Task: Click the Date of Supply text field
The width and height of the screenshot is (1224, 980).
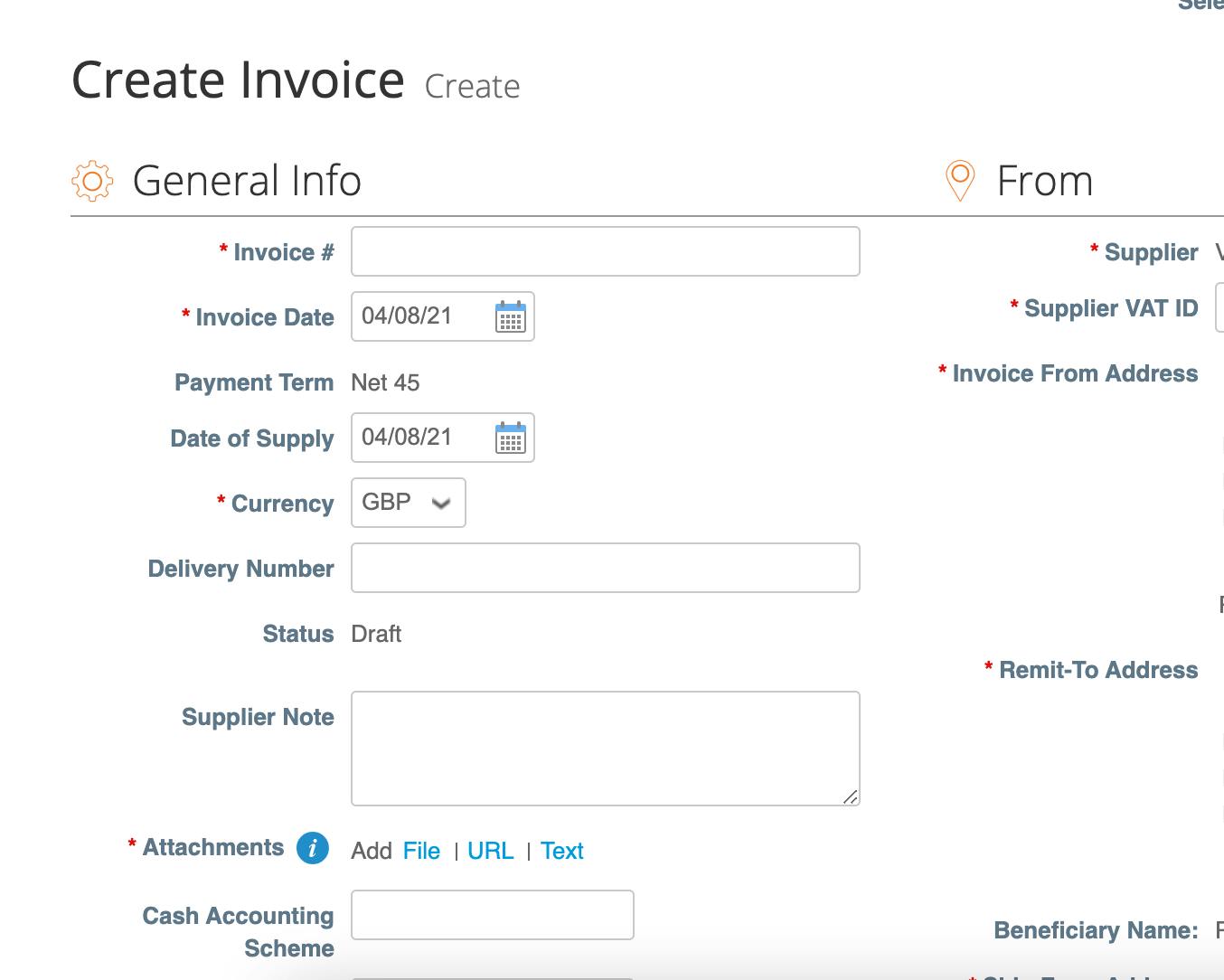Action: [420, 438]
